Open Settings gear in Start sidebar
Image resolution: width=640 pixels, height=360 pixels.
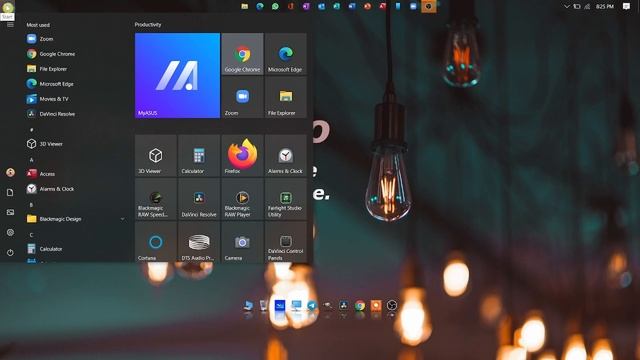tap(10, 232)
